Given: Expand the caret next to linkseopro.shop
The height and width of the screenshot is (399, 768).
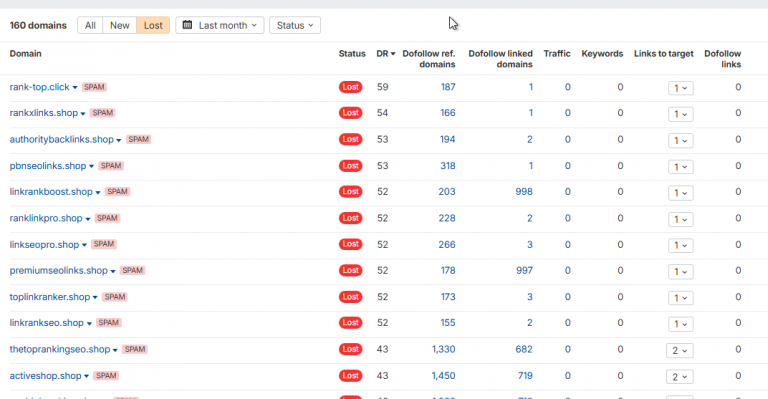Looking at the screenshot, I should (84, 245).
